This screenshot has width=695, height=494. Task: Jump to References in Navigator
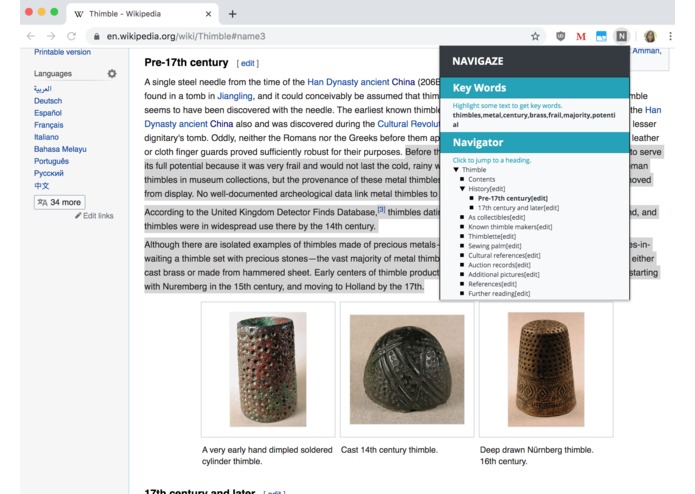pos(492,284)
